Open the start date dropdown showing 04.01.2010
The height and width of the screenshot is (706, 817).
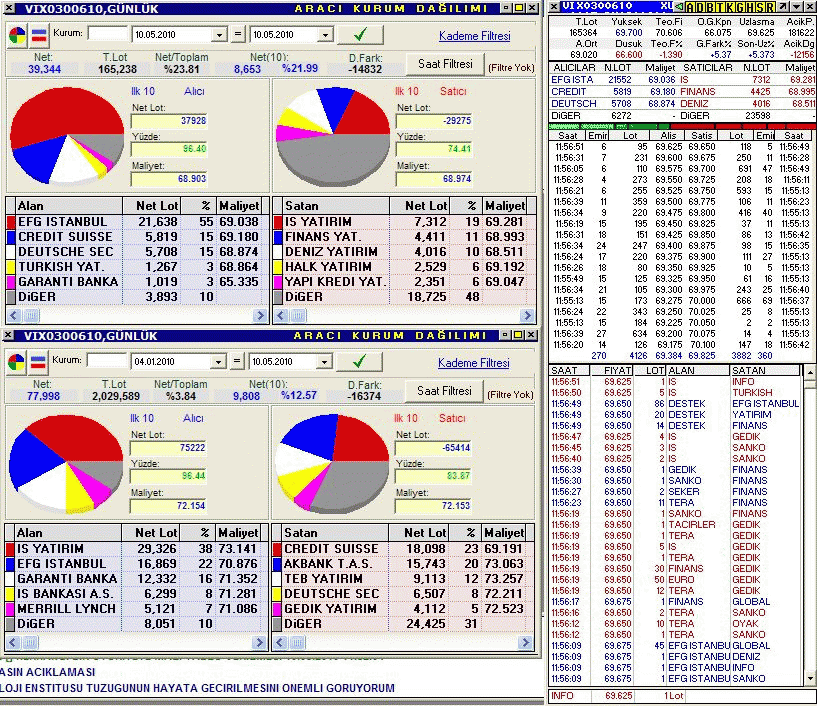(219, 362)
